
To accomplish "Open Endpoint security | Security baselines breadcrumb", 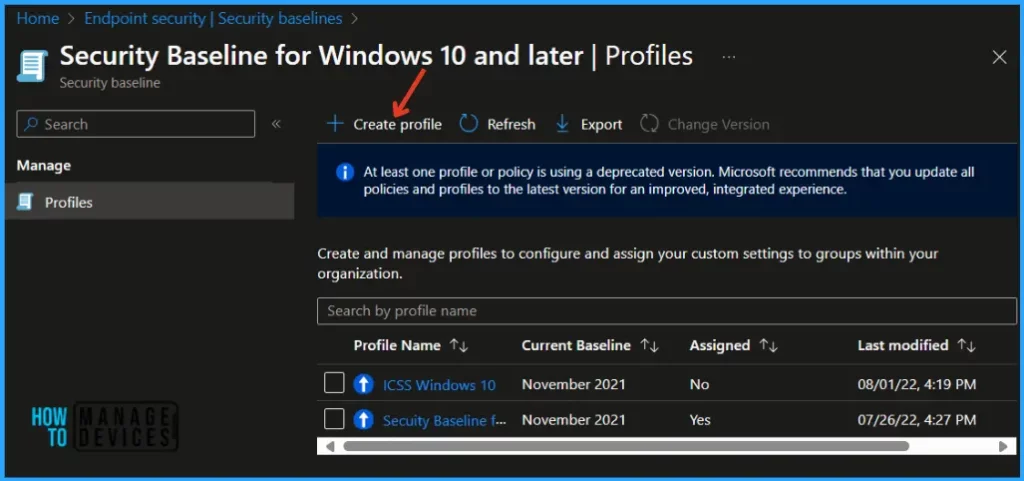I will 213,19.
